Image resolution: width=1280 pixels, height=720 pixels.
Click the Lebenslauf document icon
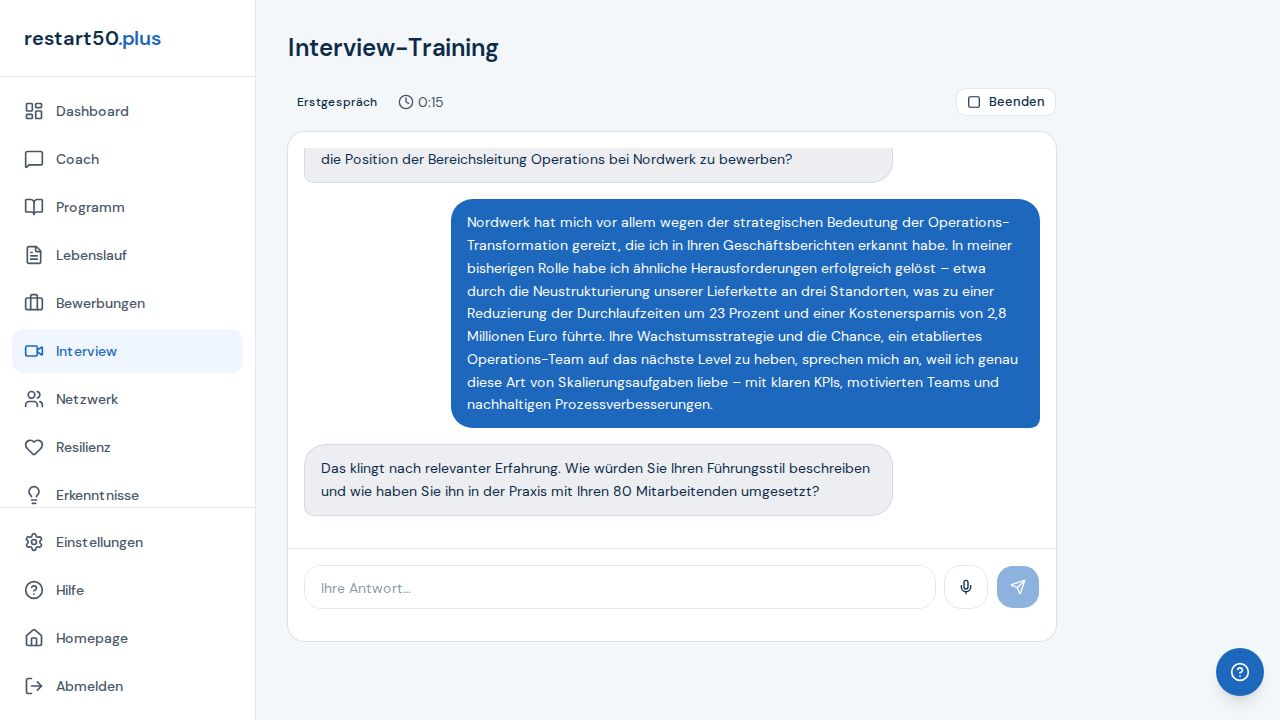tap(34, 255)
